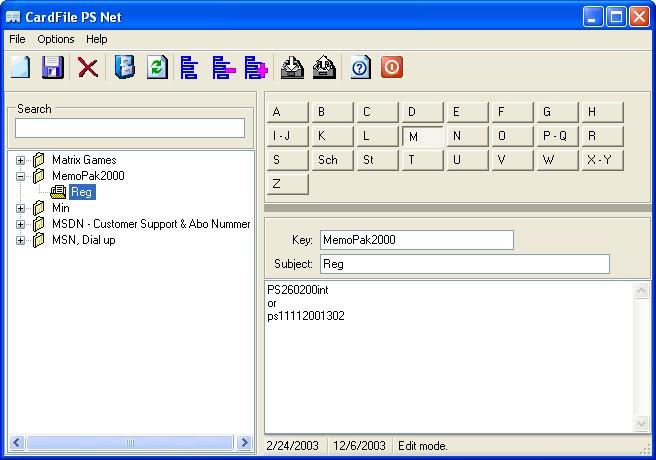Click the 12/6/2003 status bar date
The image size is (656, 460).
pos(359,446)
